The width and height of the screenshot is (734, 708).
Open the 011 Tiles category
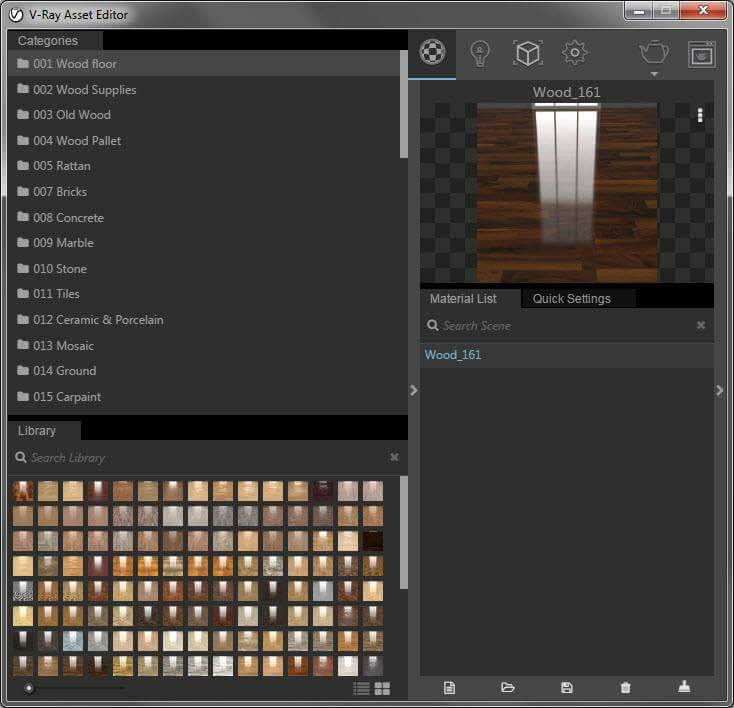tap(204, 294)
